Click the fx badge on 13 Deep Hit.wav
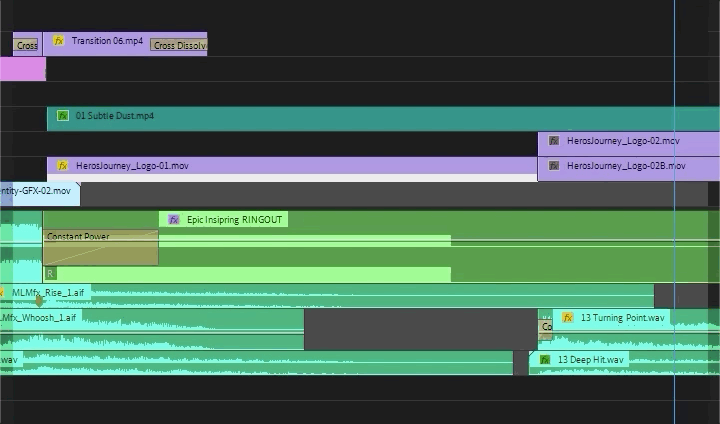The image size is (720, 424). pyautogui.click(x=545, y=359)
